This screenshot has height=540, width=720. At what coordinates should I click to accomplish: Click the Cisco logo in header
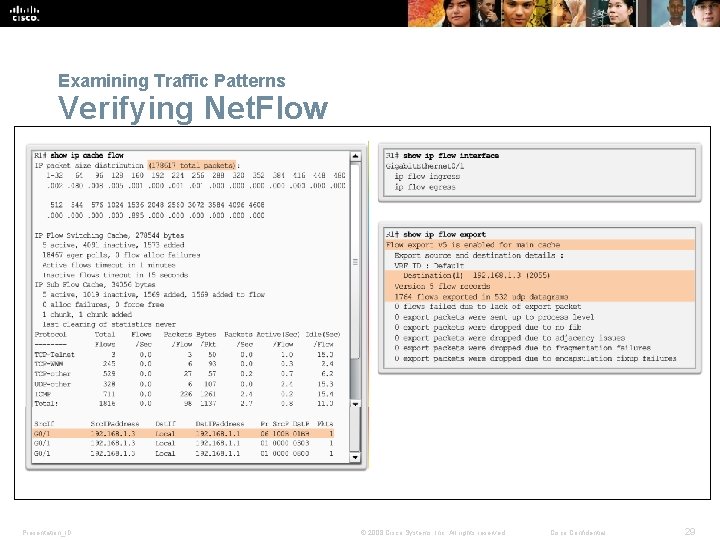click(25, 13)
